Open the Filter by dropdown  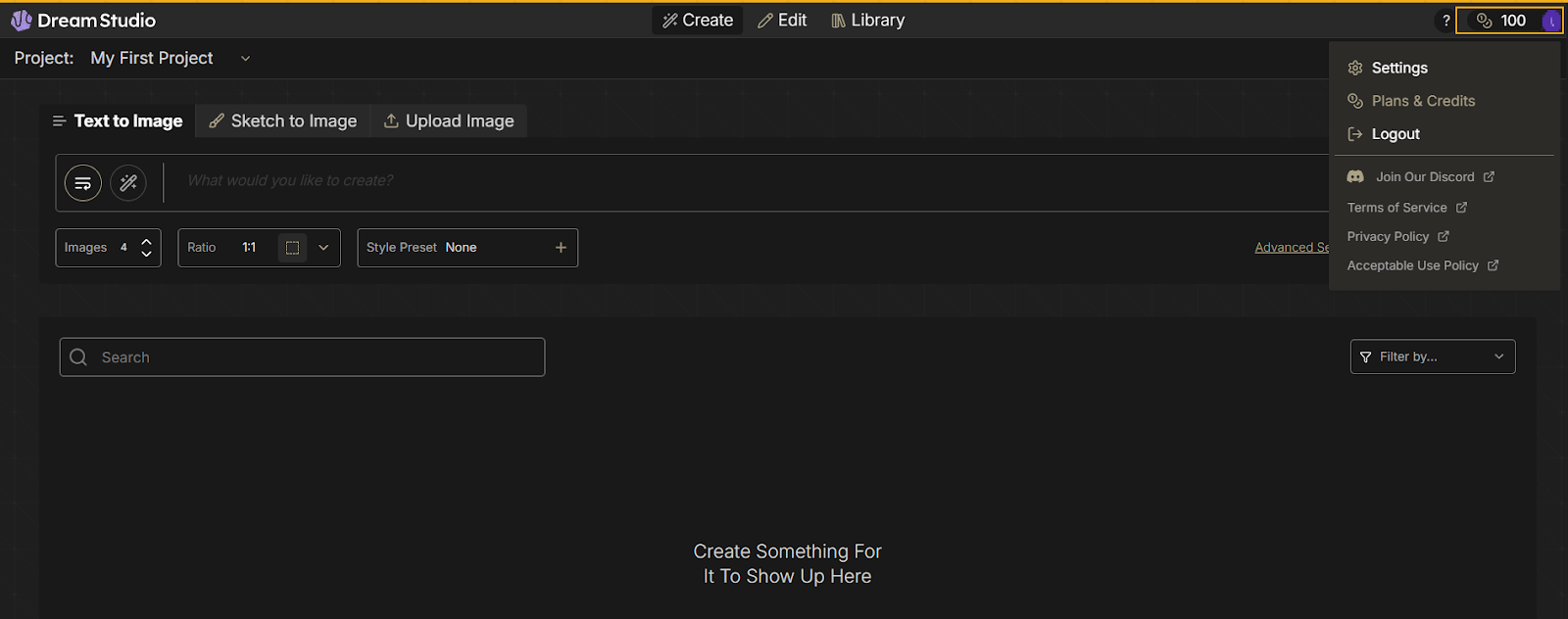coord(1432,357)
